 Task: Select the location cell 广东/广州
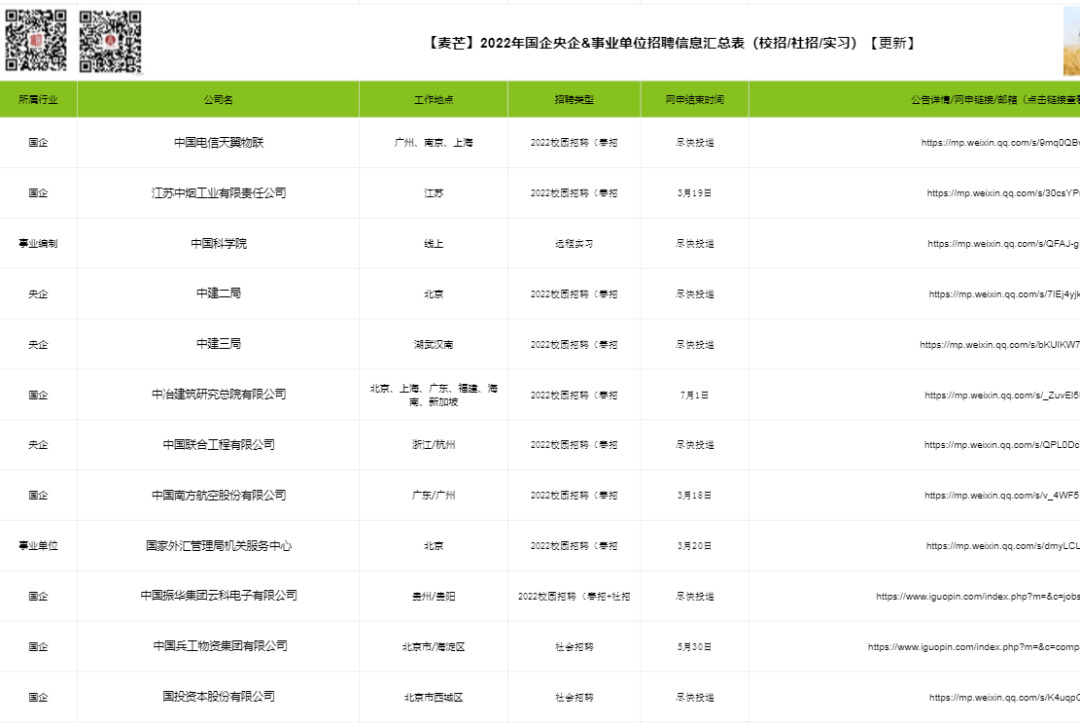click(433, 495)
